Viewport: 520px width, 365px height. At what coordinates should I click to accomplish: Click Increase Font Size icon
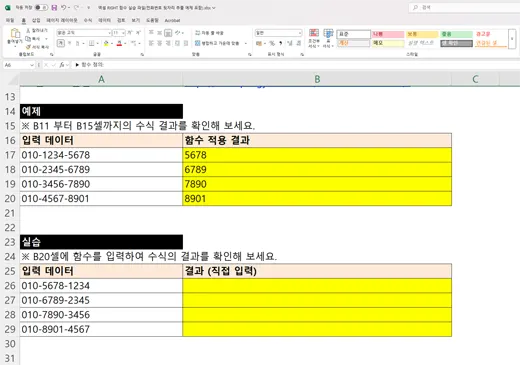click(130, 33)
